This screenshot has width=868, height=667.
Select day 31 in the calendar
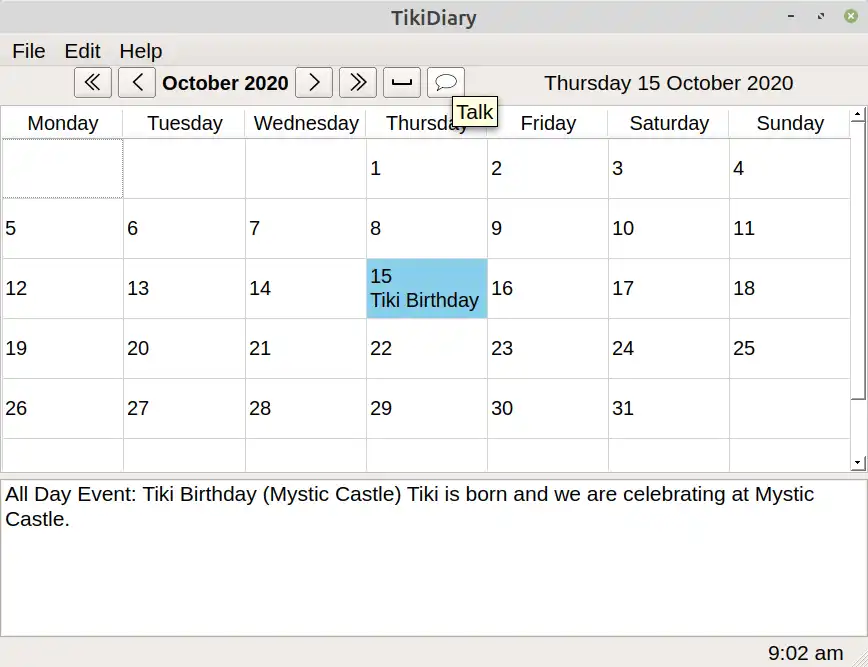[668, 408]
